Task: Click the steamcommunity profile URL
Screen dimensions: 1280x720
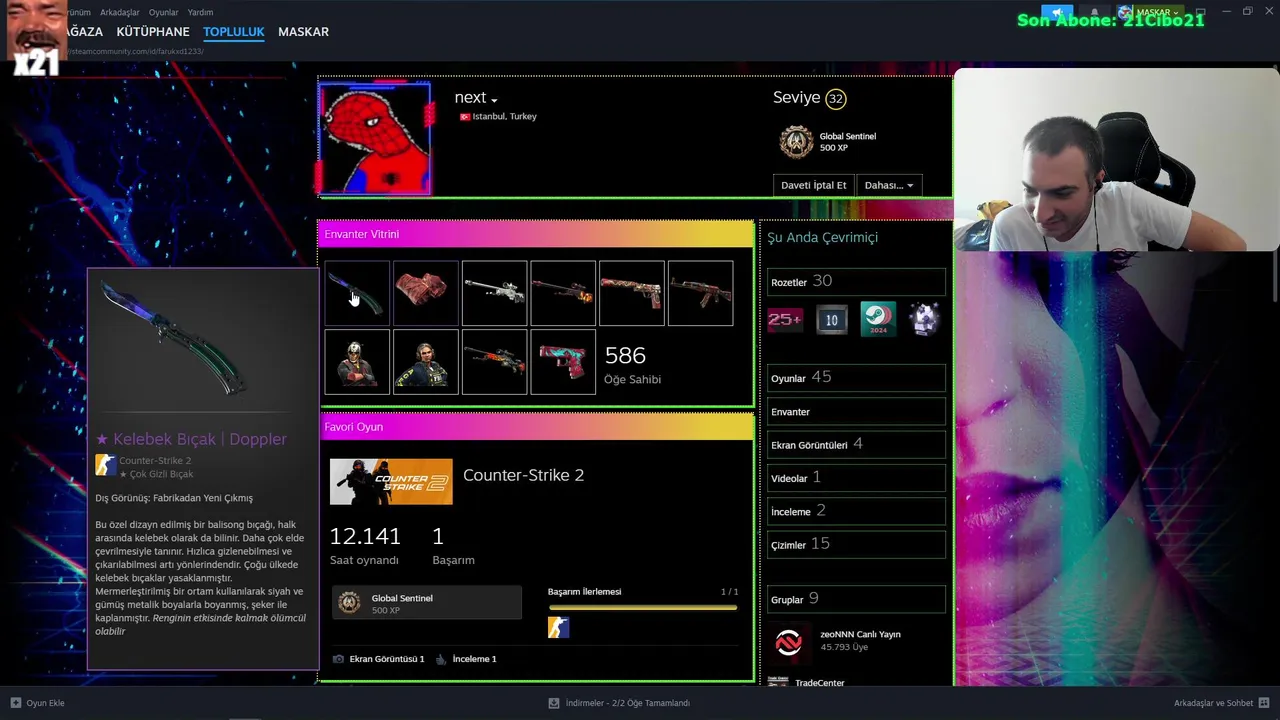Action: point(136,51)
